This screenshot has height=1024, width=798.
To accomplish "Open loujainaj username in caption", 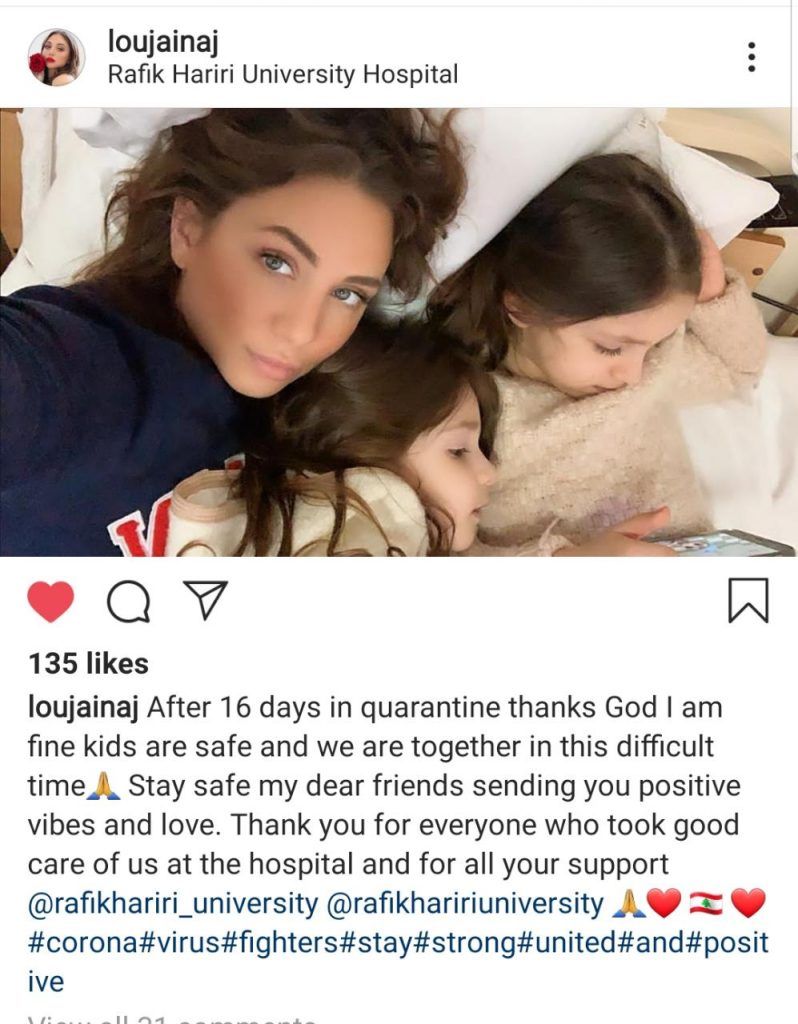I will (x=83, y=709).
